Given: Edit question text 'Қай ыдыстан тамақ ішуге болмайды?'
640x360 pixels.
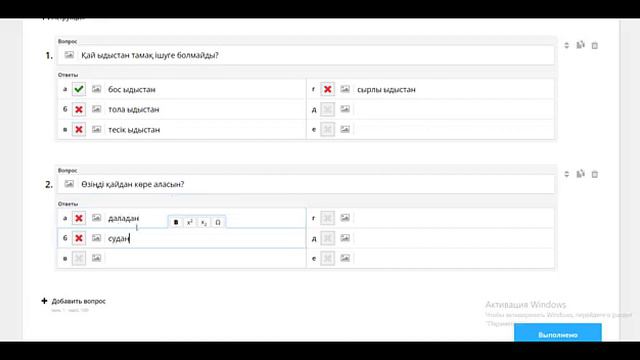Looking at the screenshot, I should click(x=150, y=55).
